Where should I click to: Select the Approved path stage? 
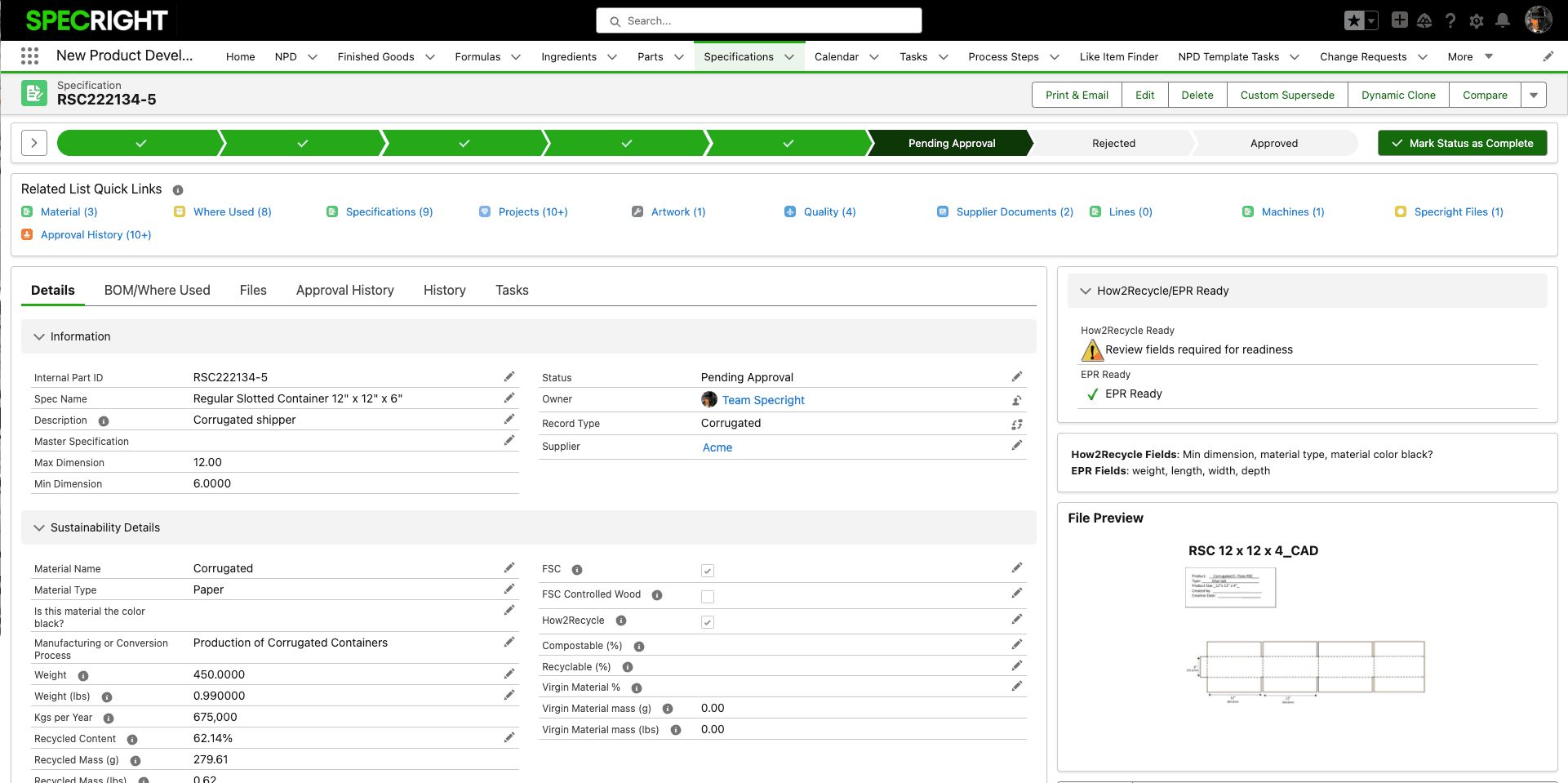click(x=1274, y=143)
